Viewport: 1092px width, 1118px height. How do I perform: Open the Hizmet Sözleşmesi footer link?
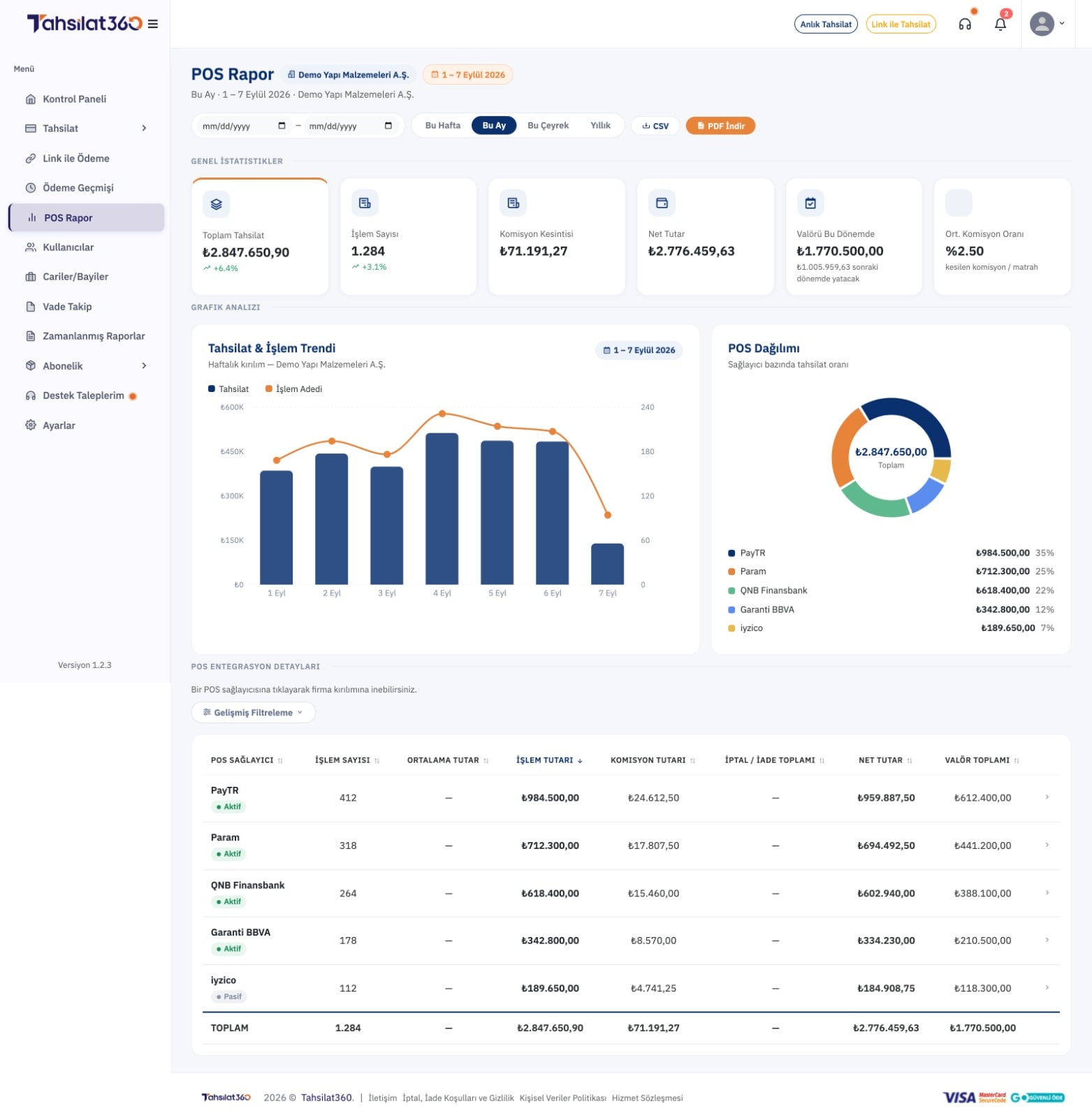[647, 1098]
